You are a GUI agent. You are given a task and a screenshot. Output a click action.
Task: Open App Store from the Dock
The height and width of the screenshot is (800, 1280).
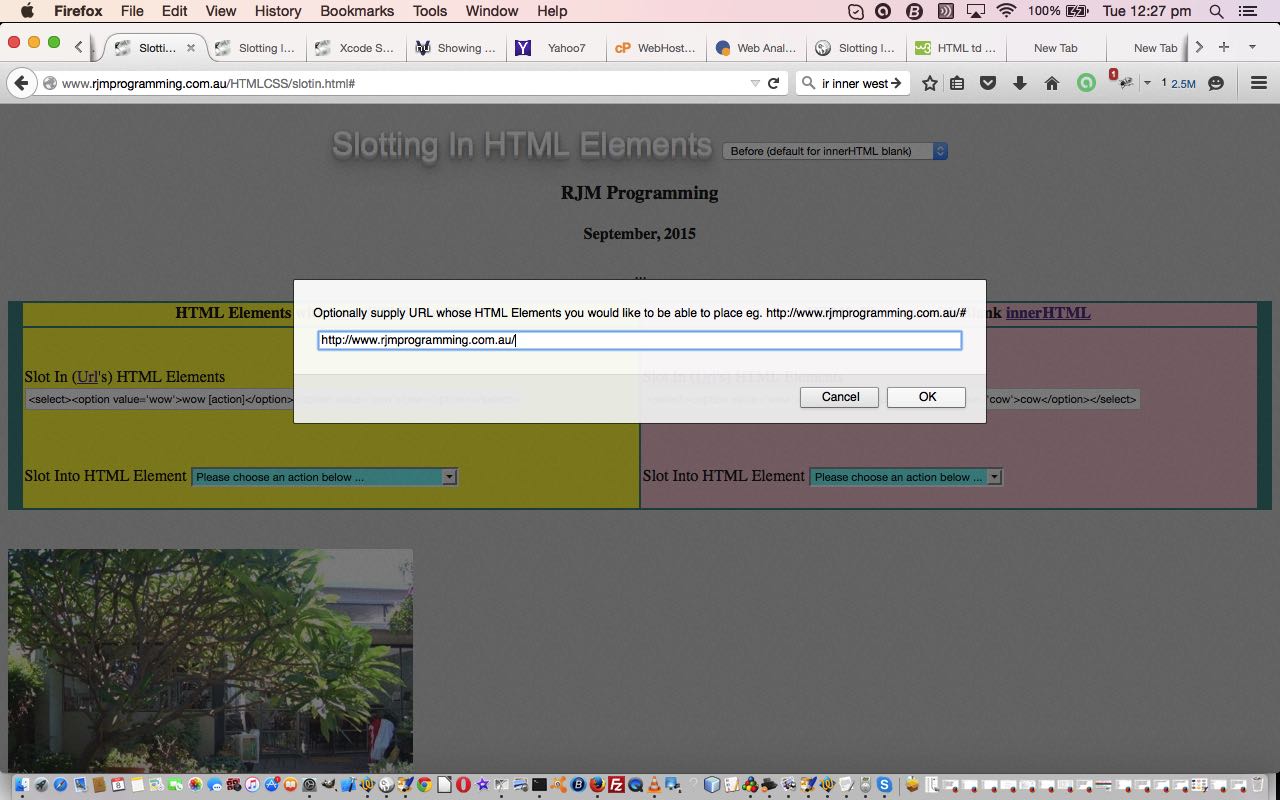point(272,785)
